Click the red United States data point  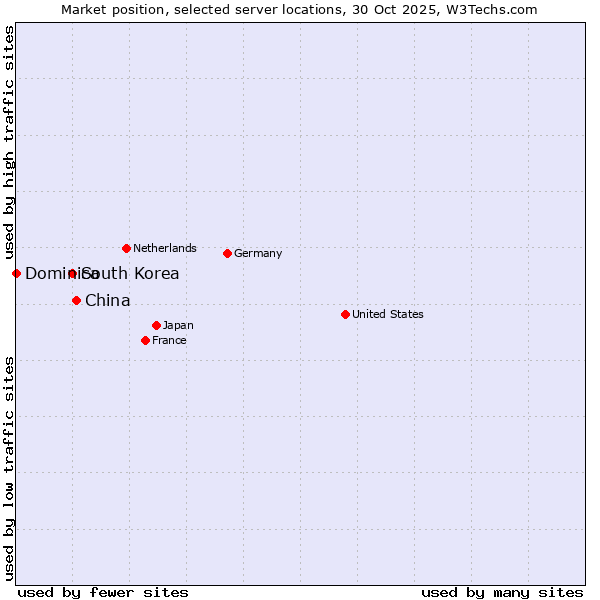(345, 314)
